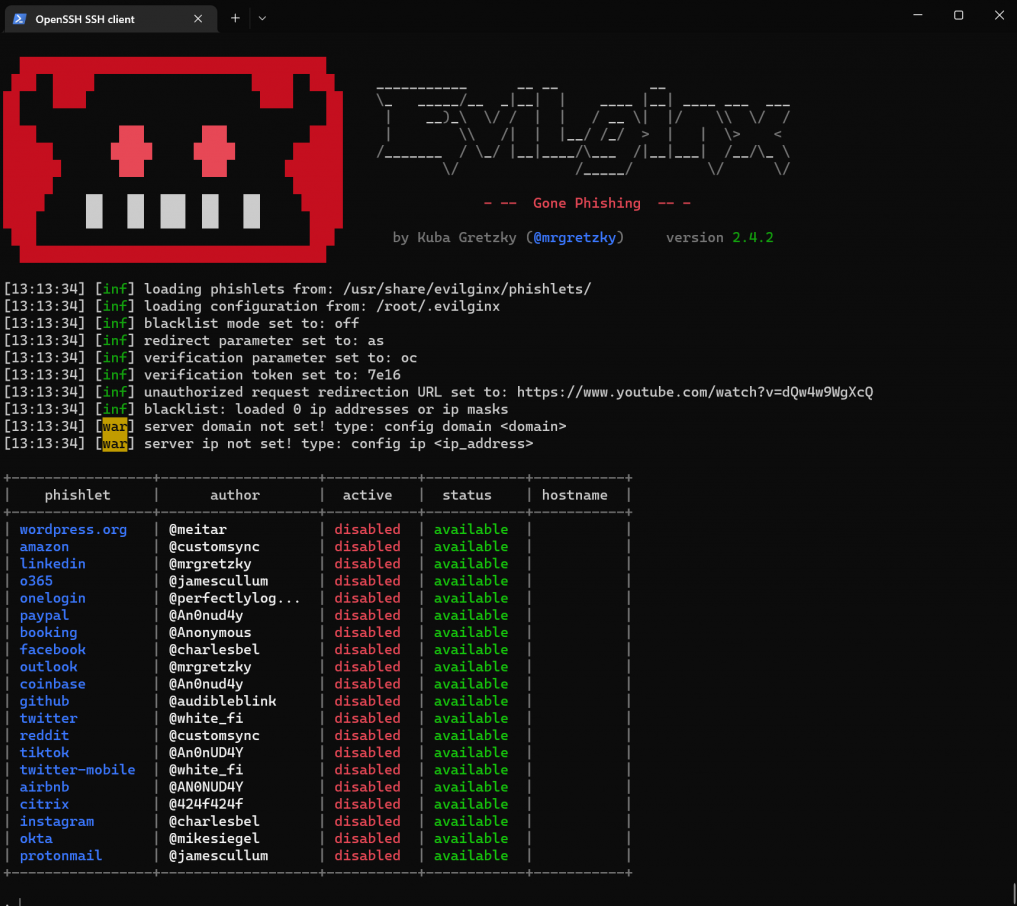The height and width of the screenshot is (906, 1017).
Task: Click the protonmail phishlet name
Action: coord(61,855)
